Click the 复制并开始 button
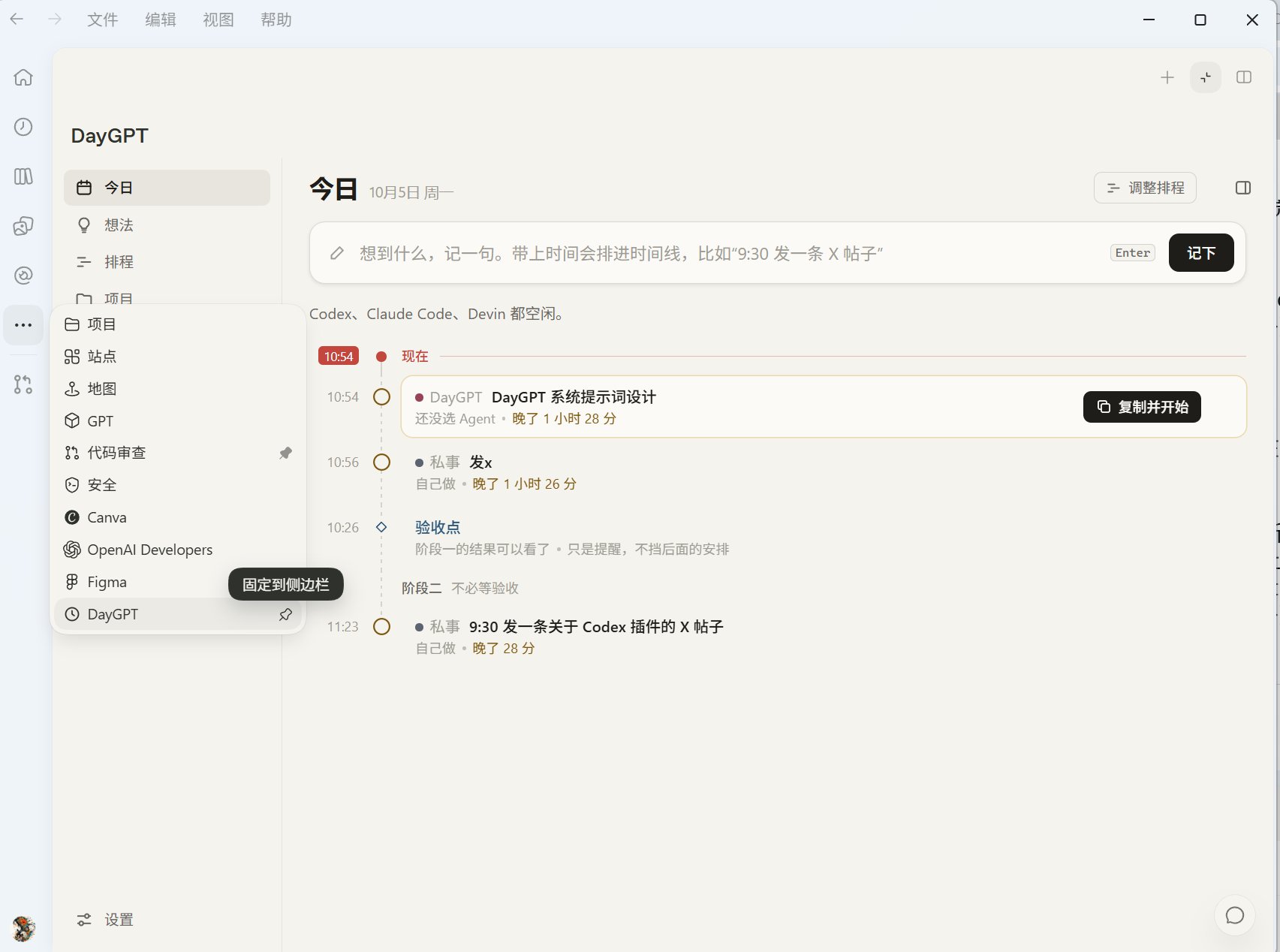This screenshot has width=1280, height=952. pyautogui.click(x=1142, y=407)
